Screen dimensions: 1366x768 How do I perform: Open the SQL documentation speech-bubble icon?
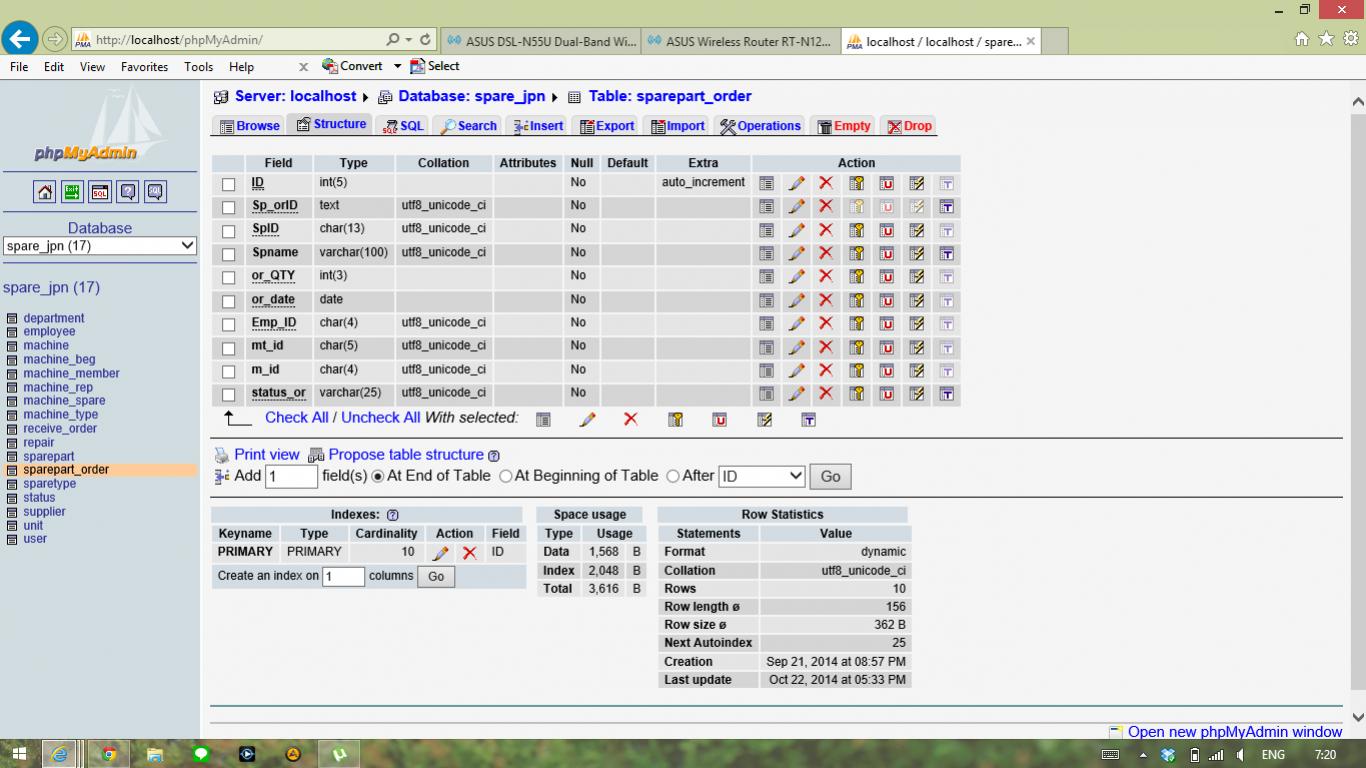(155, 192)
